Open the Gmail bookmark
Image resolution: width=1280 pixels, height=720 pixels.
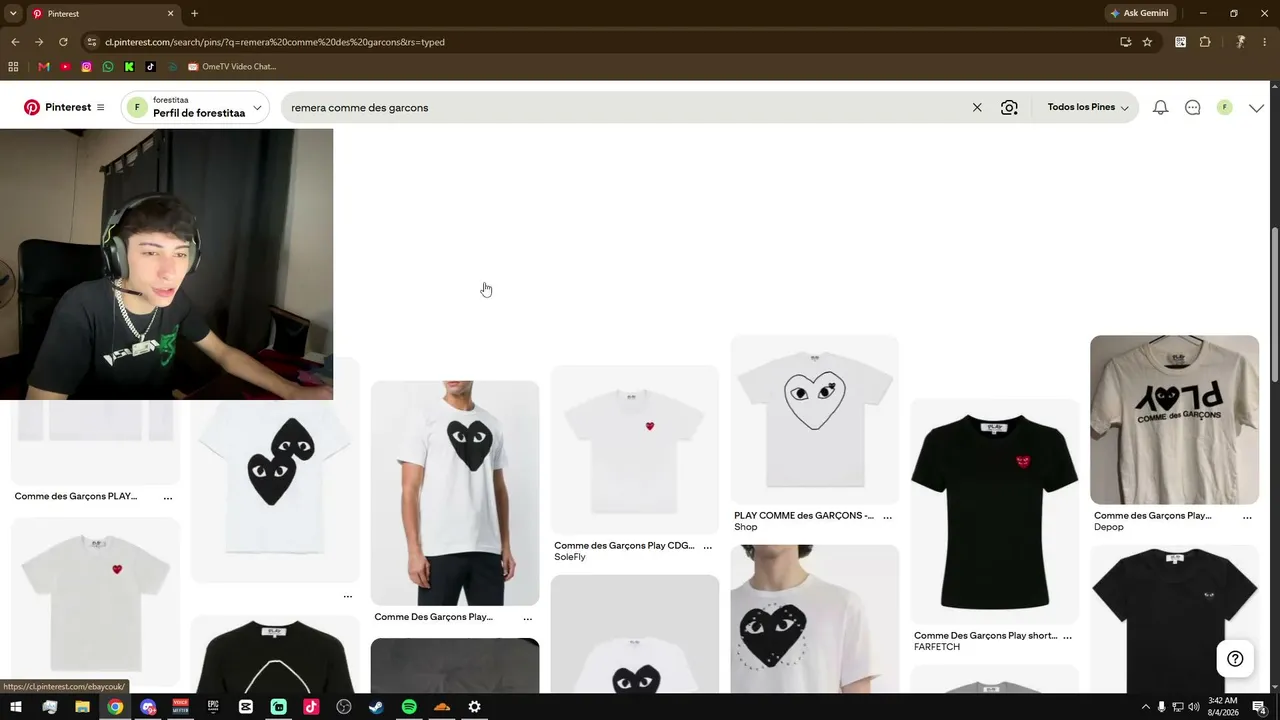pyautogui.click(x=43, y=67)
